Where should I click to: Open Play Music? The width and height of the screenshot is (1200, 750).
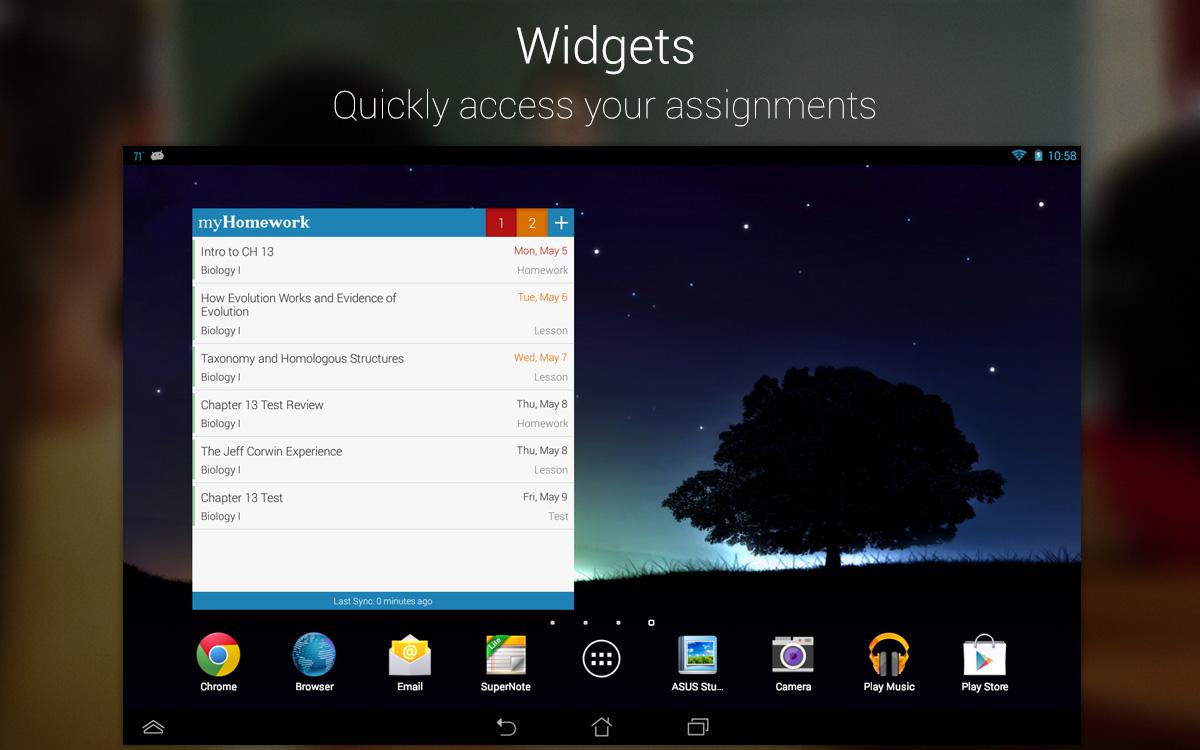pos(889,661)
